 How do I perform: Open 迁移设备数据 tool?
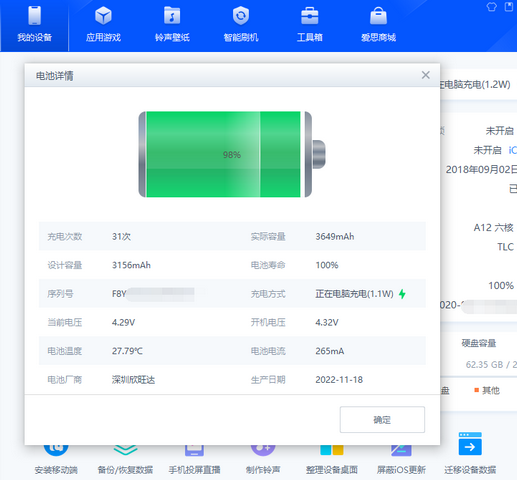[x=470, y=454]
